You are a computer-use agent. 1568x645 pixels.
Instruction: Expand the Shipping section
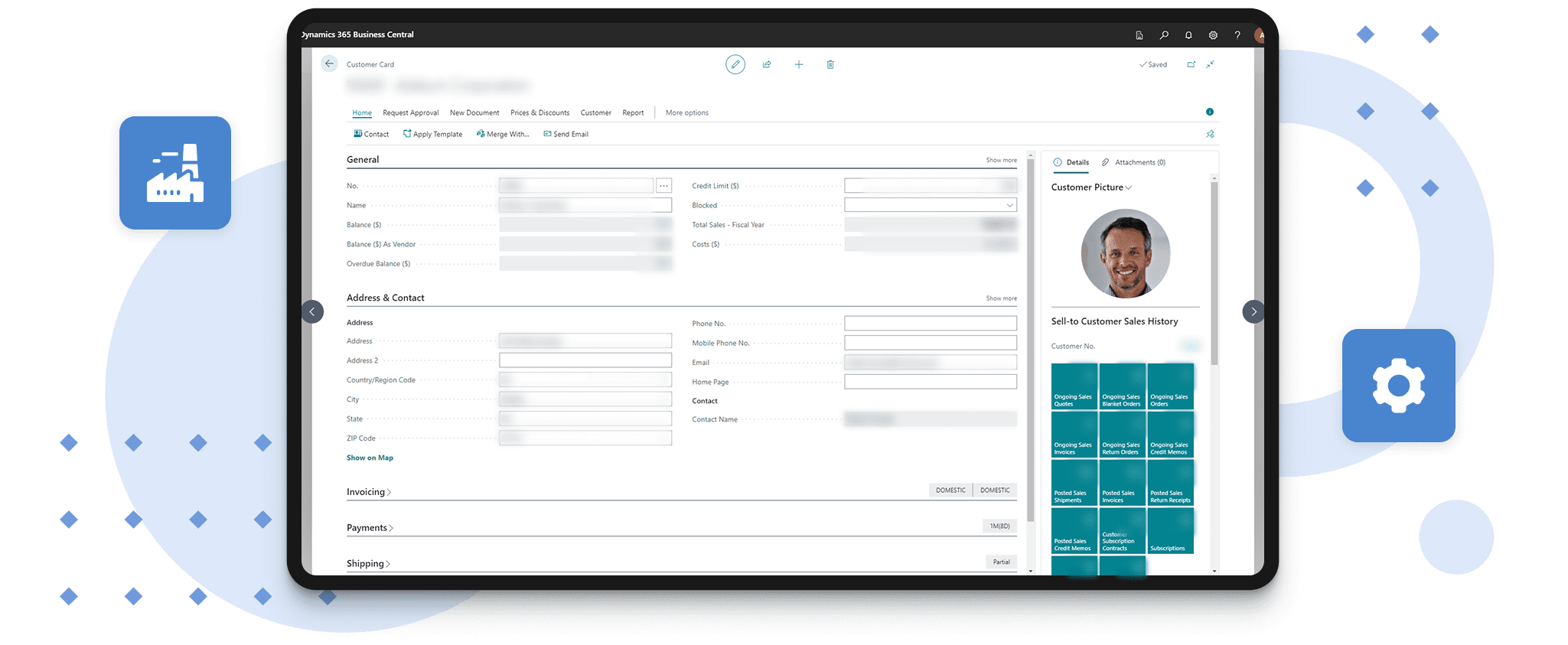point(367,564)
